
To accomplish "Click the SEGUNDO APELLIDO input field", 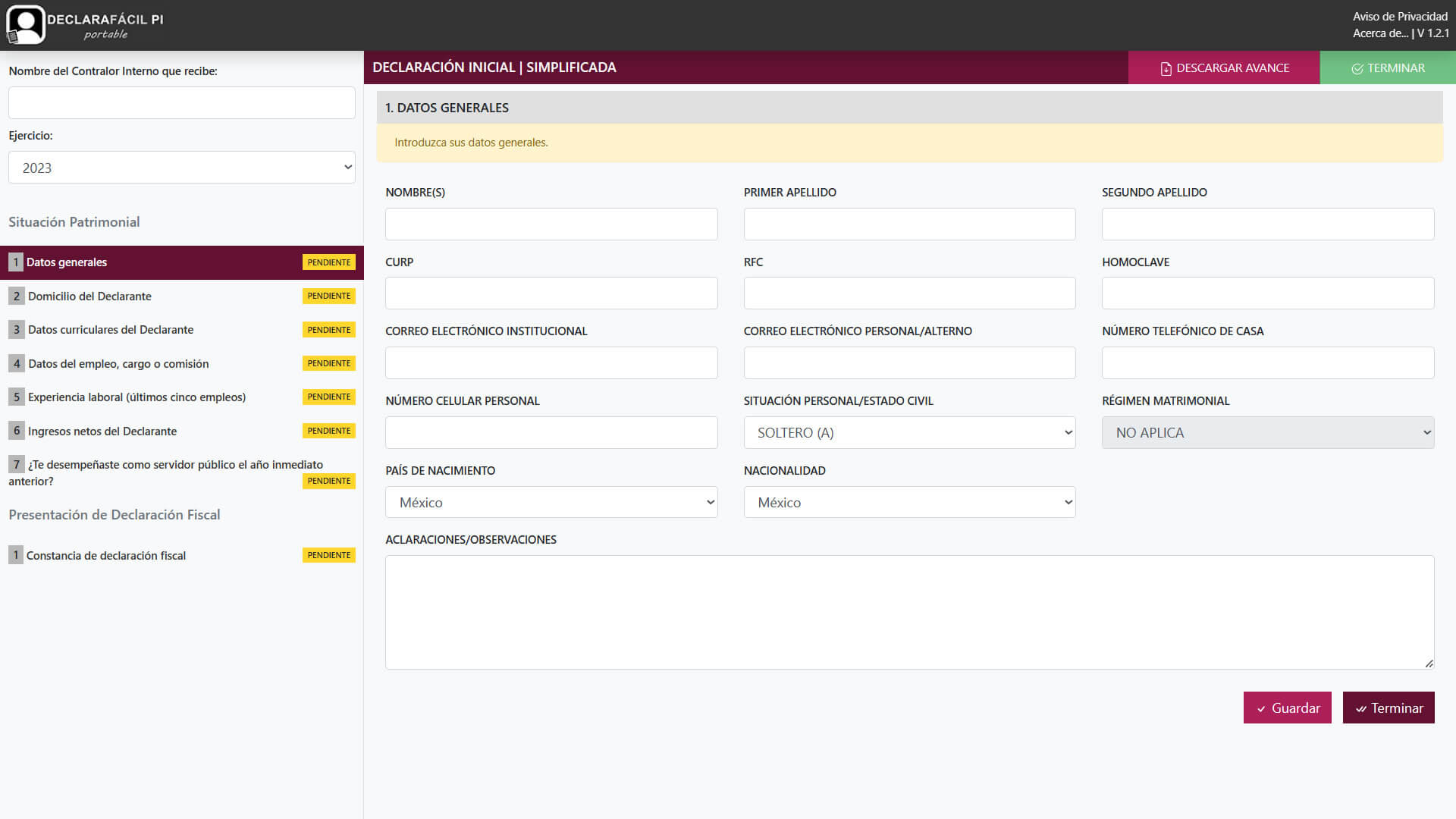I will click(x=1268, y=224).
